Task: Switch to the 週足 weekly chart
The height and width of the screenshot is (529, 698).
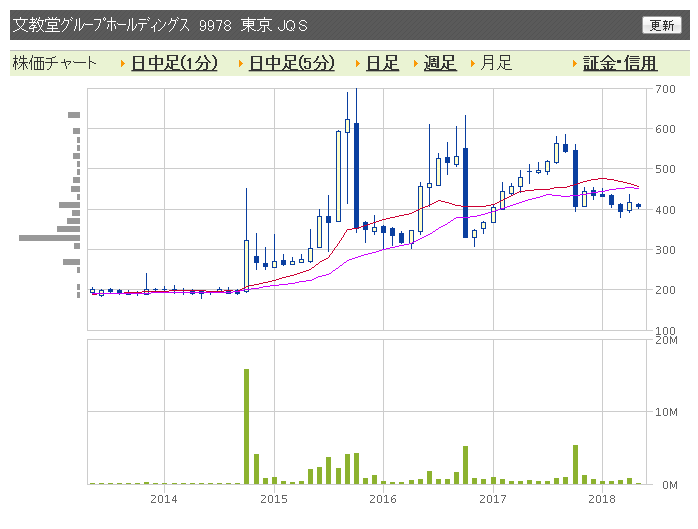Action: [x=440, y=63]
